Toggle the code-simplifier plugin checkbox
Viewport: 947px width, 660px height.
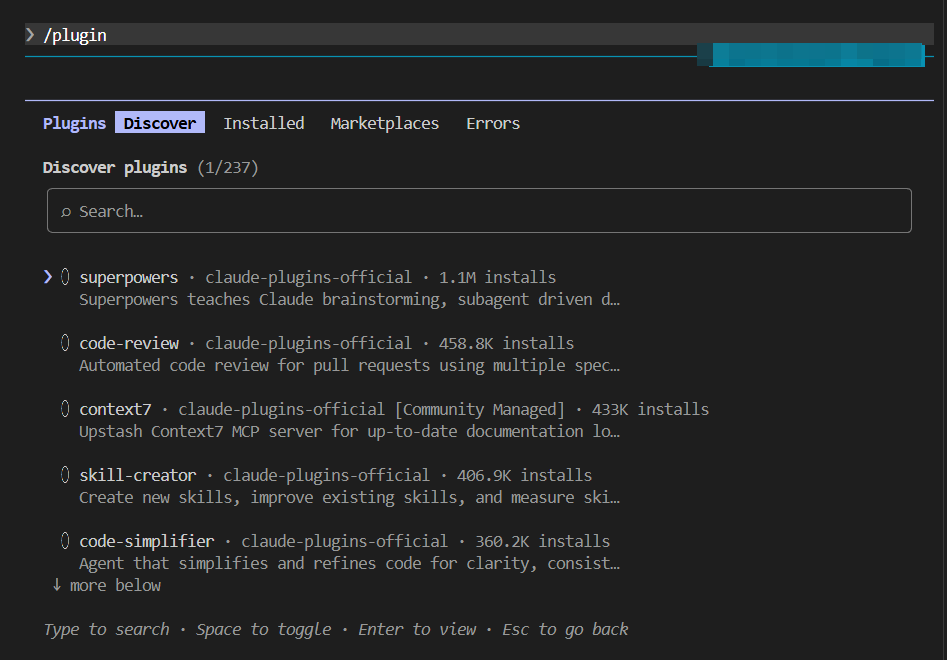(65, 541)
